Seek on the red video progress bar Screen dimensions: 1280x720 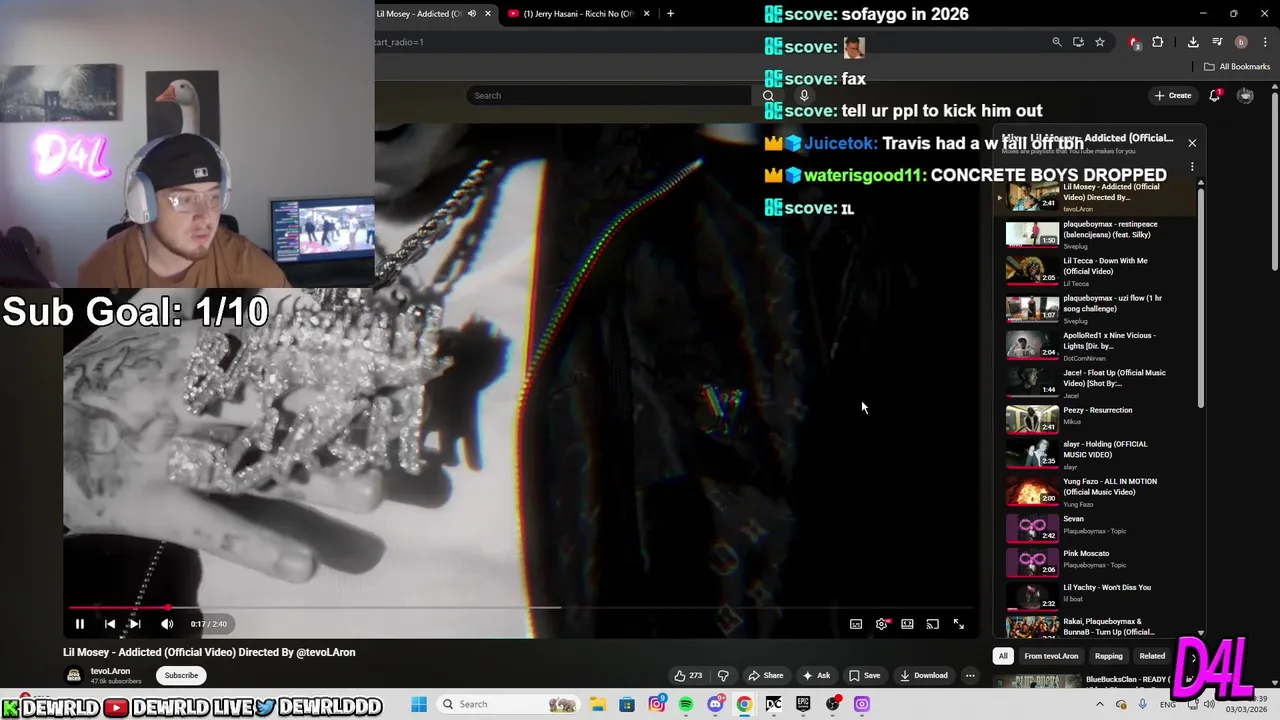click(x=523, y=607)
